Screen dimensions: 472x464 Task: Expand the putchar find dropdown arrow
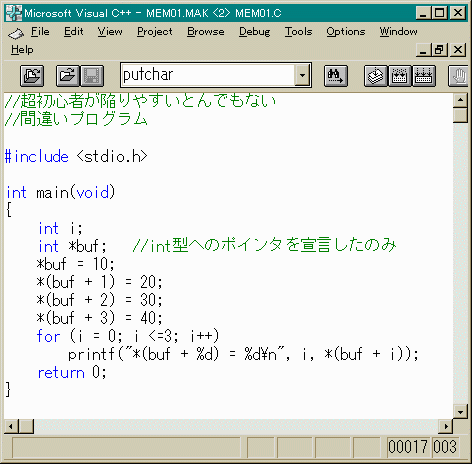tap(302, 75)
